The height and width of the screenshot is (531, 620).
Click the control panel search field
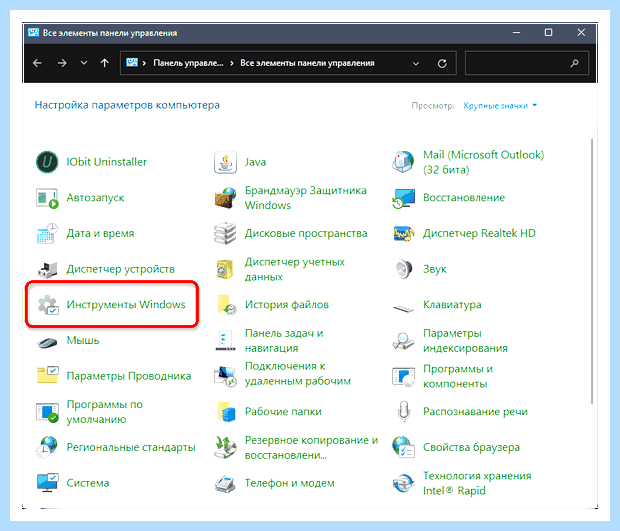coord(527,63)
